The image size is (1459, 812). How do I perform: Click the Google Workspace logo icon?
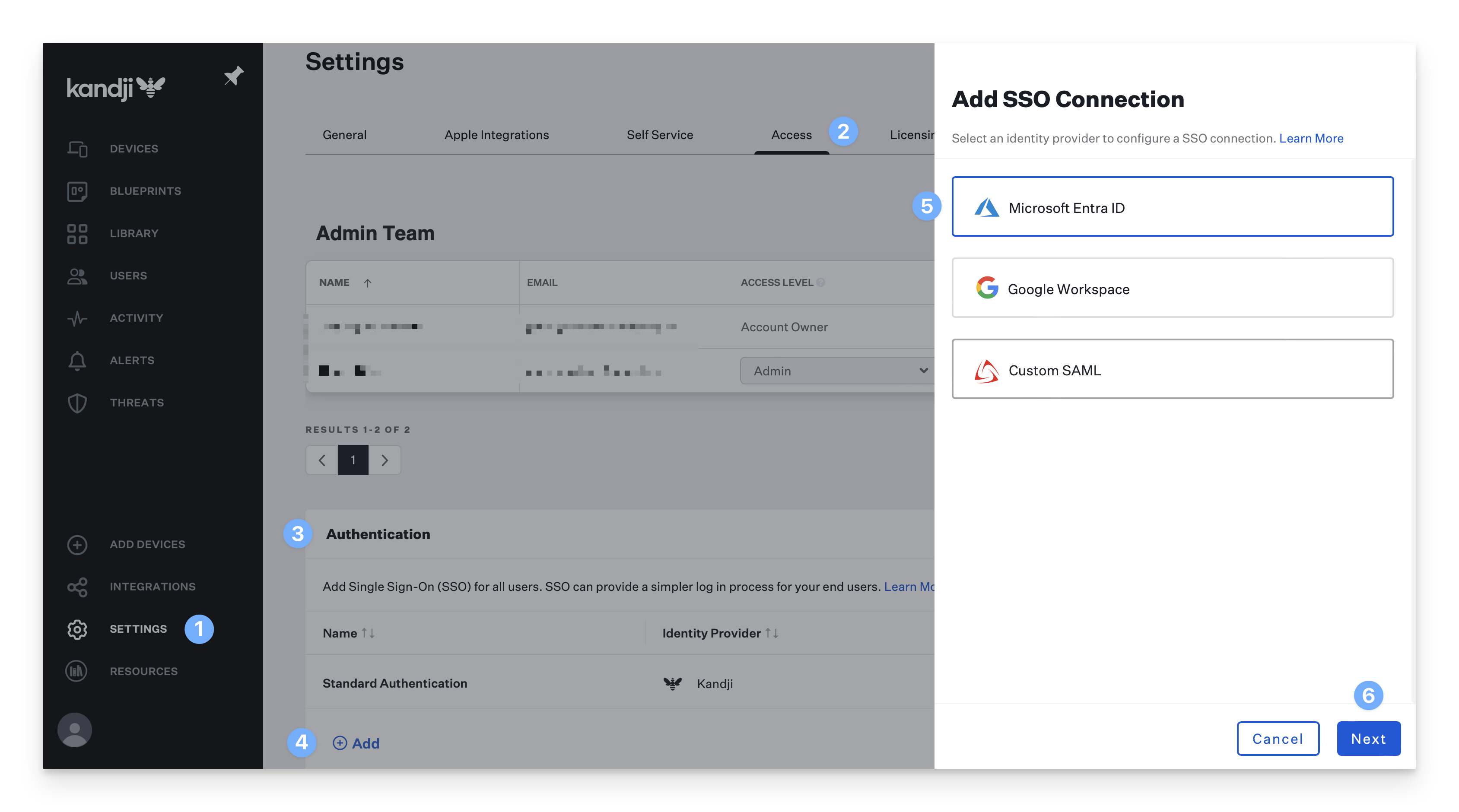(x=987, y=288)
